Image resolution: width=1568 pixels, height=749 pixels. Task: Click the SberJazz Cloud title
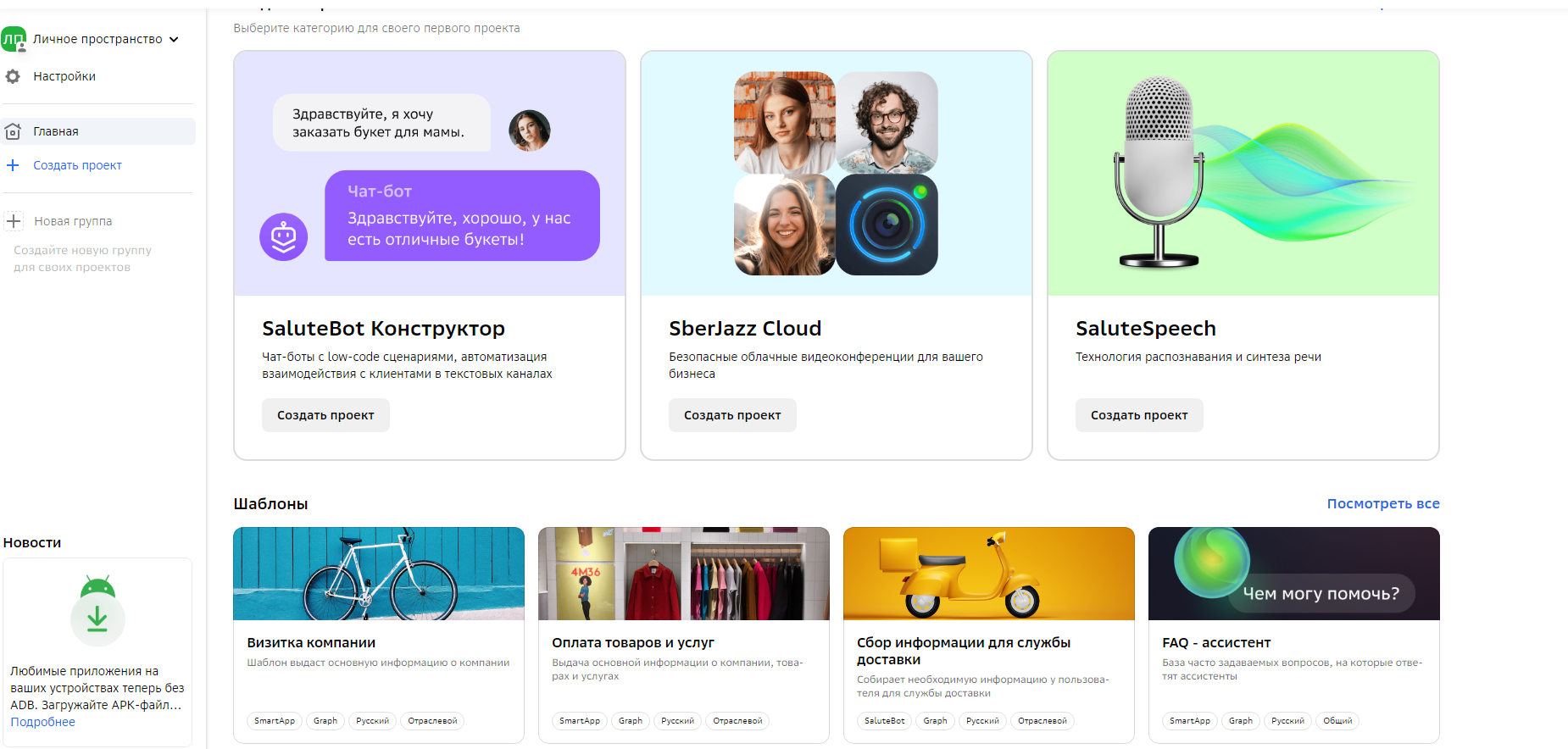pyautogui.click(x=745, y=329)
